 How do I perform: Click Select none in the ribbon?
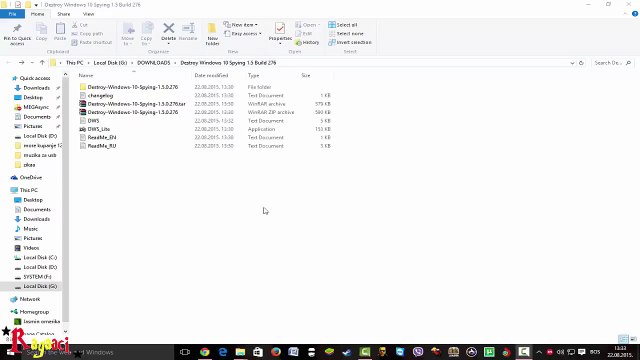346,33
